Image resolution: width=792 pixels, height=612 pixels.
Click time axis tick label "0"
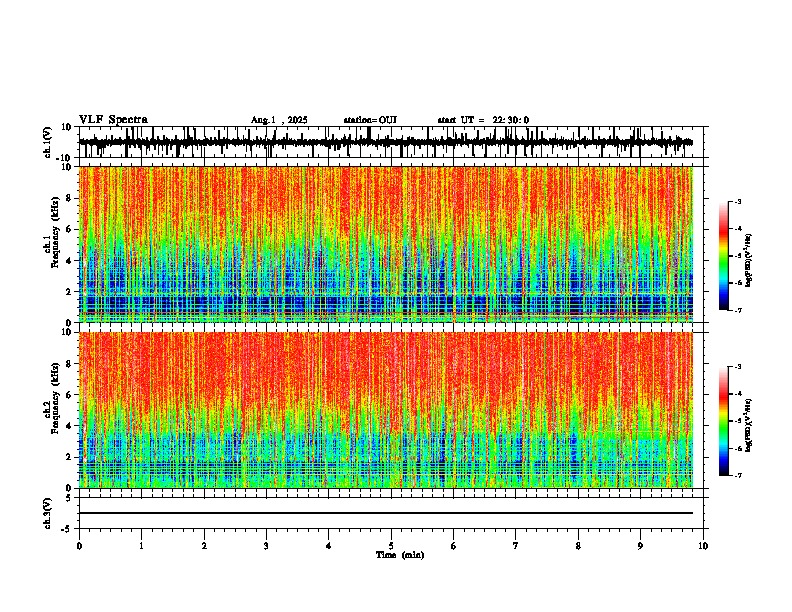pyautogui.click(x=79, y=546)
